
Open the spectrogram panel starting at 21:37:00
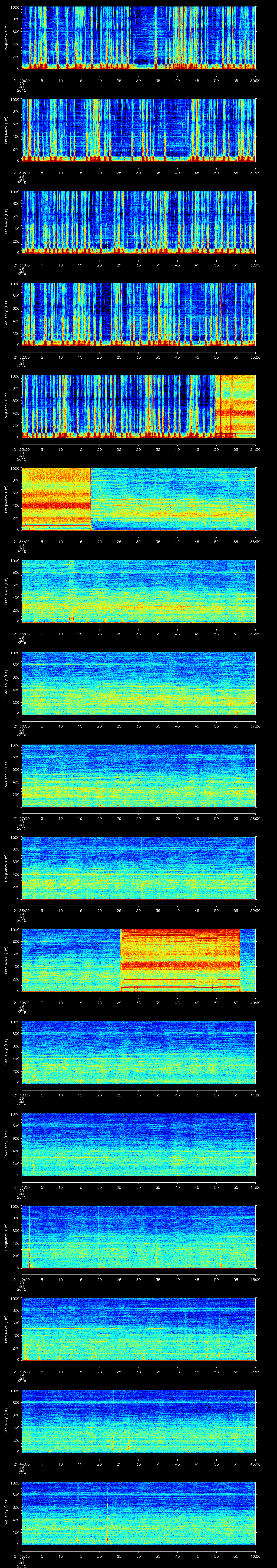(139, 775)
